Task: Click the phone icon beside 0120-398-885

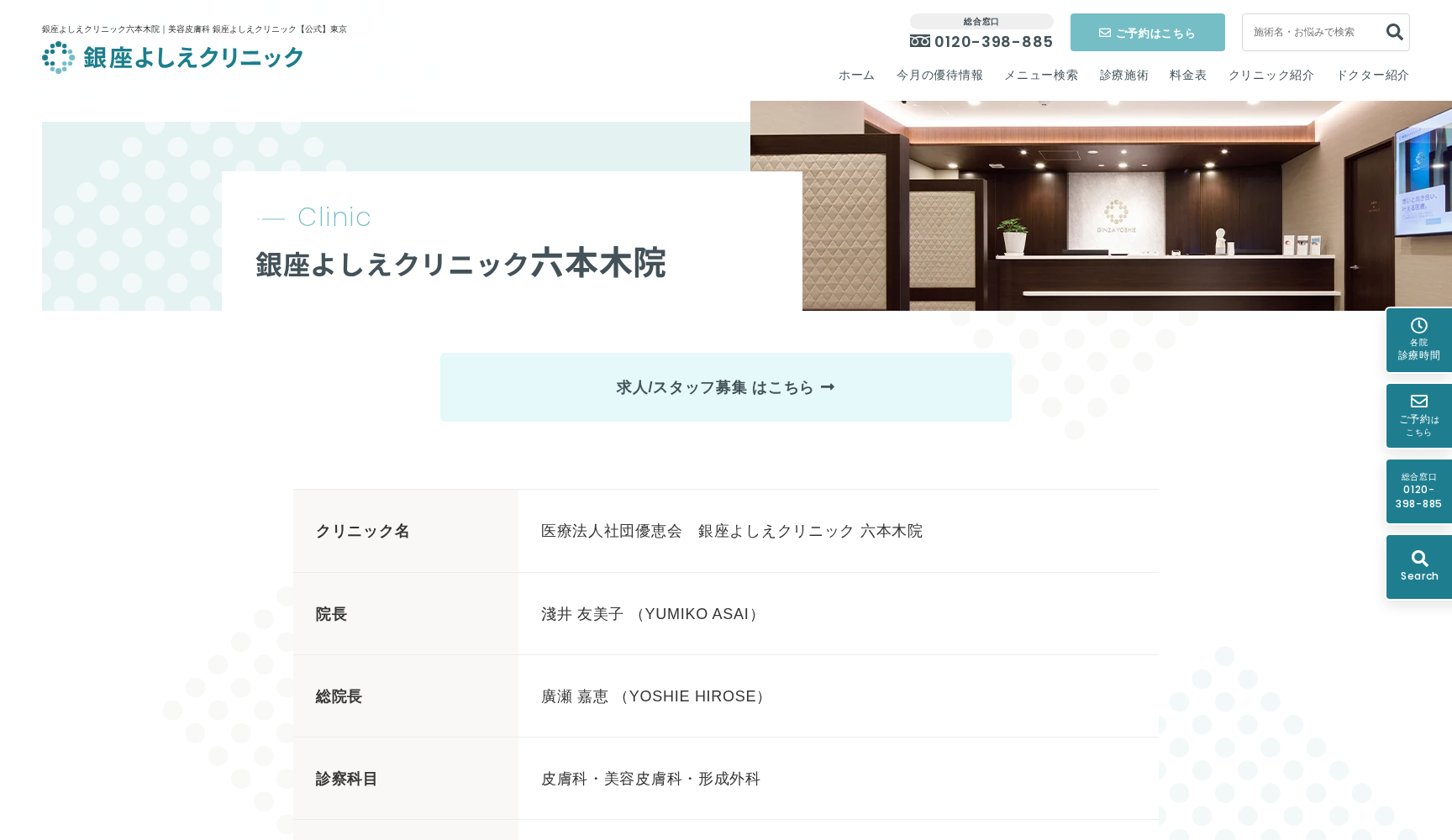Action: coord(918,41)
